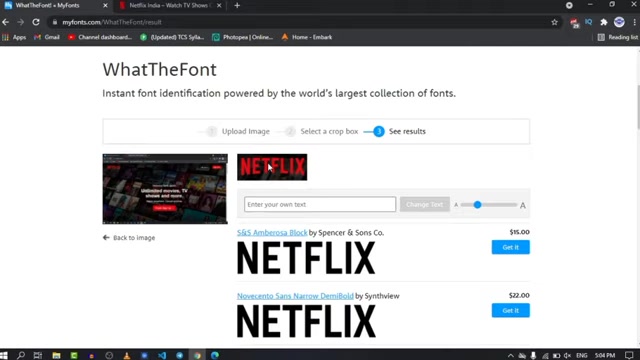Click the cropped NETFLIX logo image
The image size is (640, 360).
pyautogui.click(x=272, y=167)
